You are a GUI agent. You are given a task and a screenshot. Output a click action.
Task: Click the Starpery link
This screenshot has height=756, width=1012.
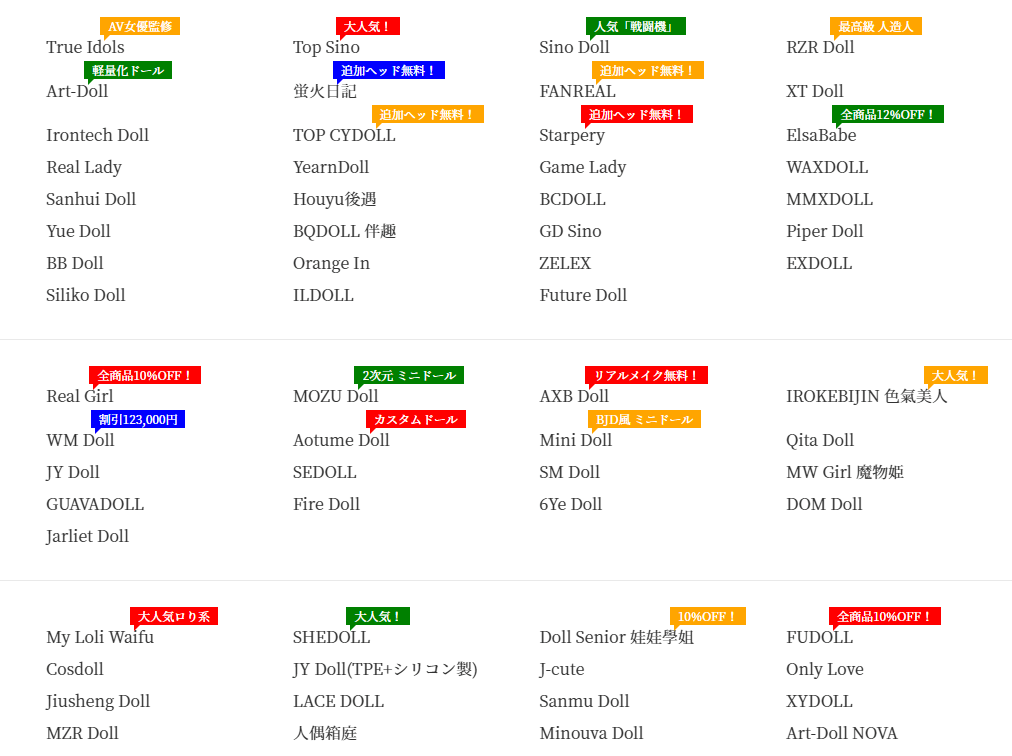(571, 135)
